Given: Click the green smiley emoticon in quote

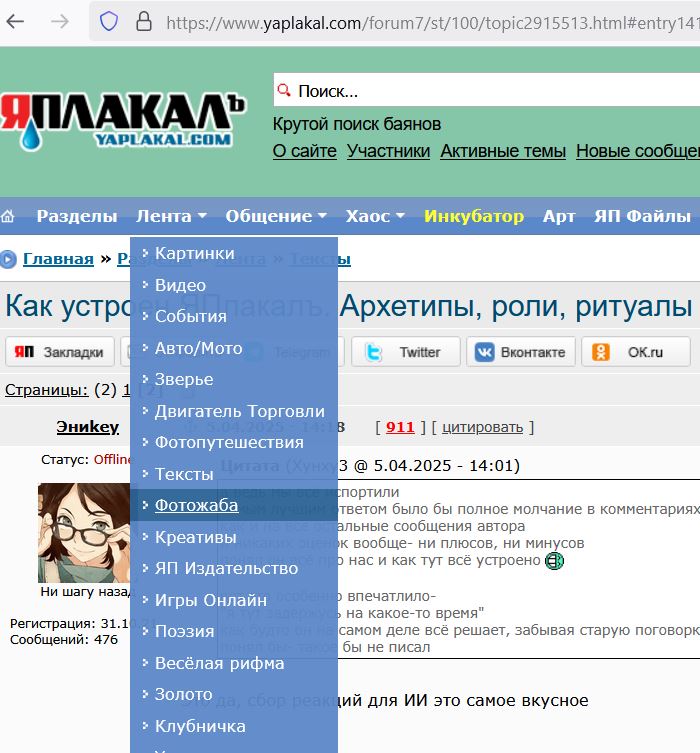Looking at the screenshot, I should [x=554, y=560].
